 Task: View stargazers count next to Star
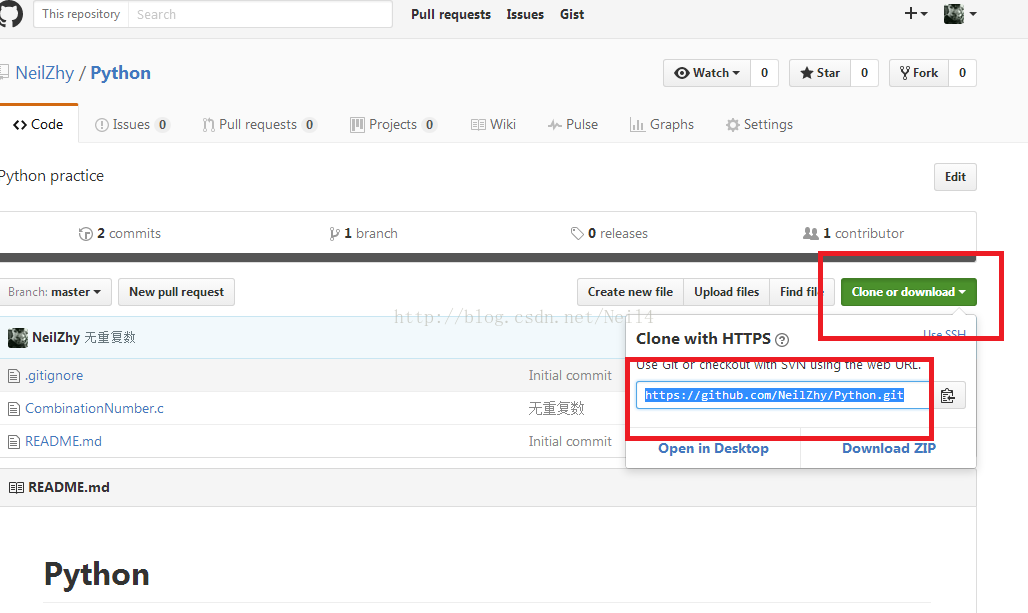[864, 73]
